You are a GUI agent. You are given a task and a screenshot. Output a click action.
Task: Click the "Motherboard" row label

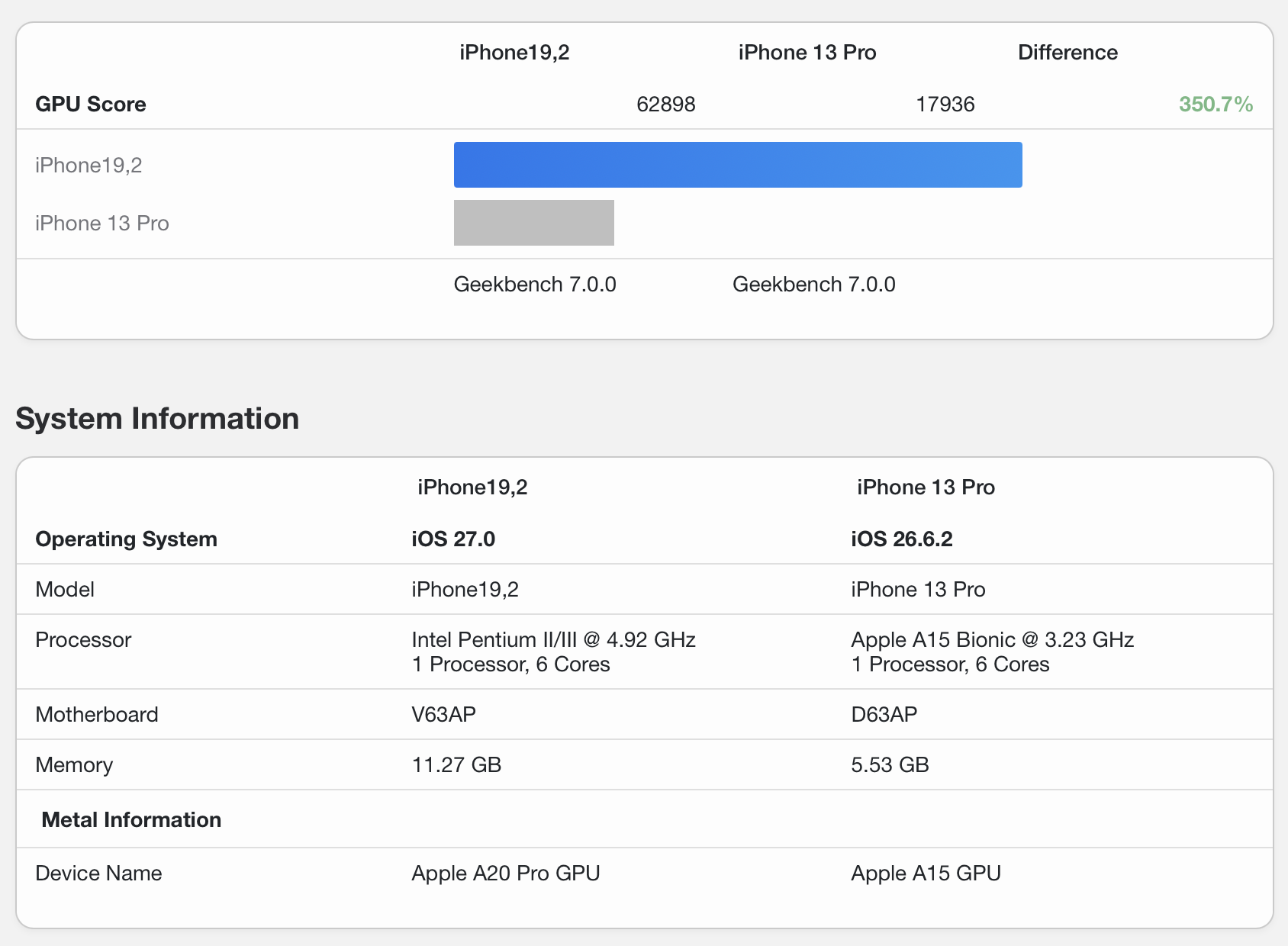tap(97, 714)
